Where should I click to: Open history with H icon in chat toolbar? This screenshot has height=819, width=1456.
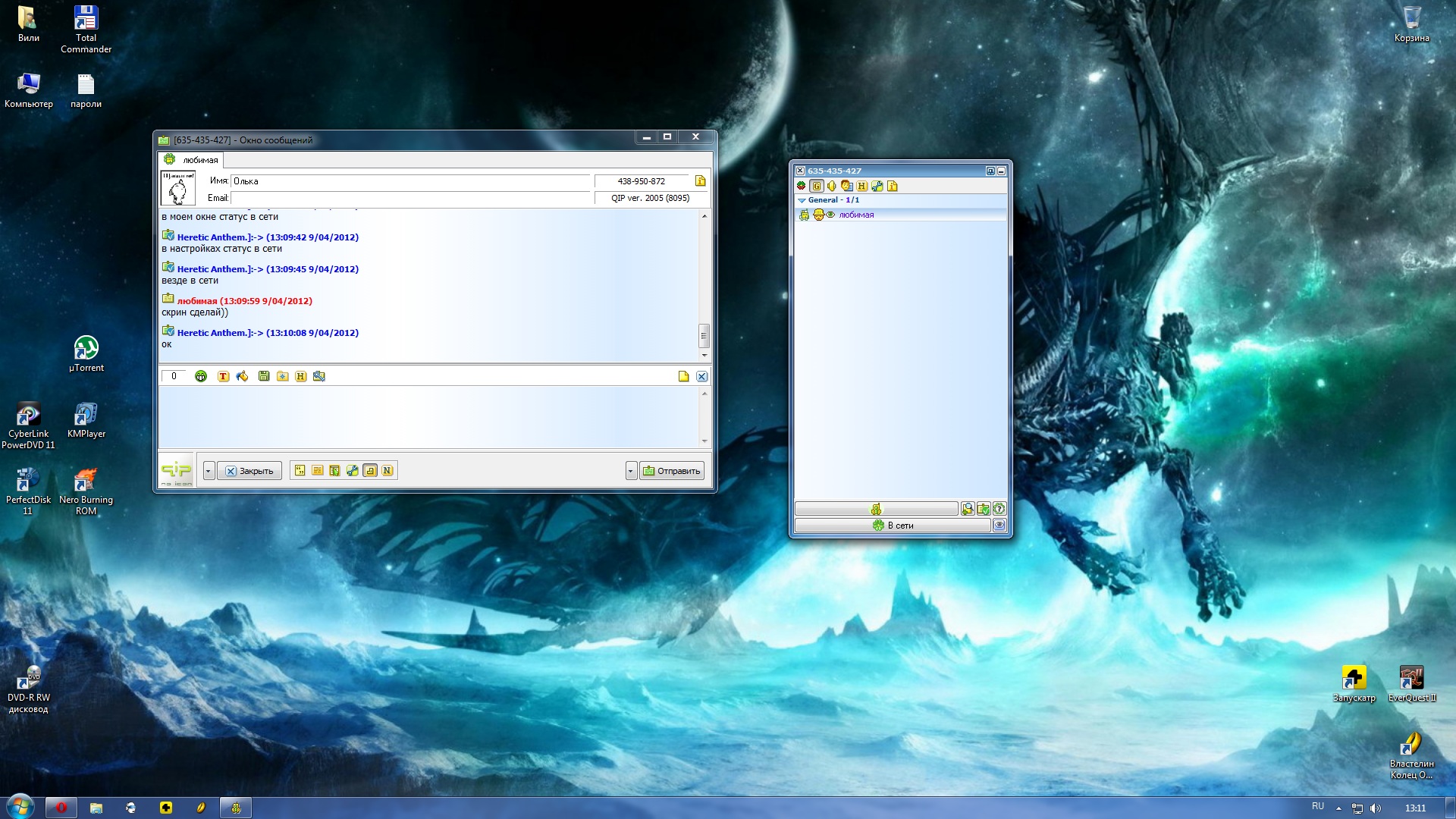(301, 376)
